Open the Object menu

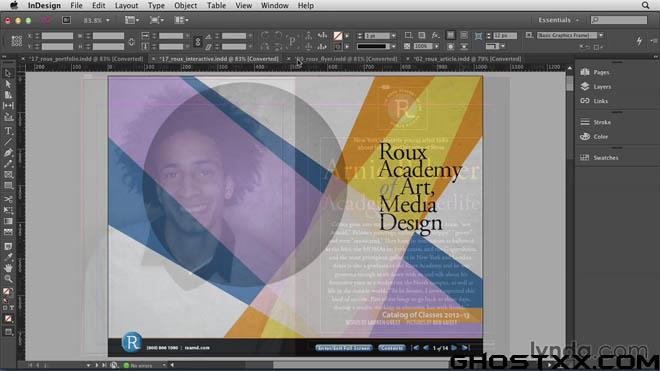coord(186,5)
